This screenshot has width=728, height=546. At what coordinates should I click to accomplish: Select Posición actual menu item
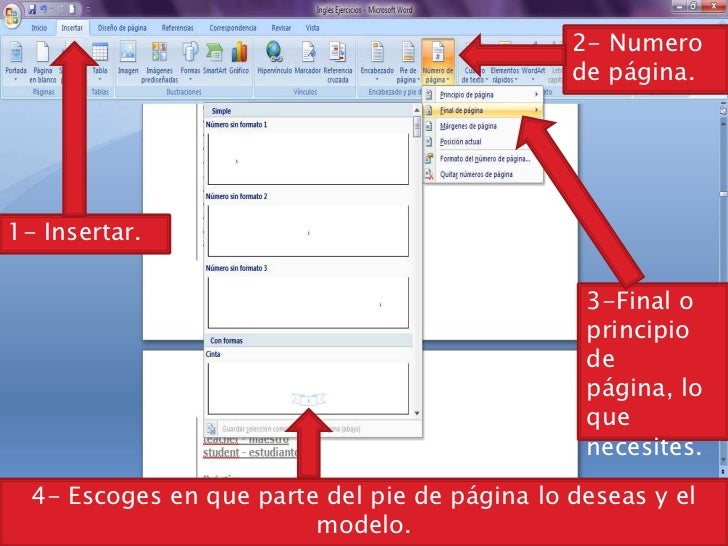click(483, 142)
